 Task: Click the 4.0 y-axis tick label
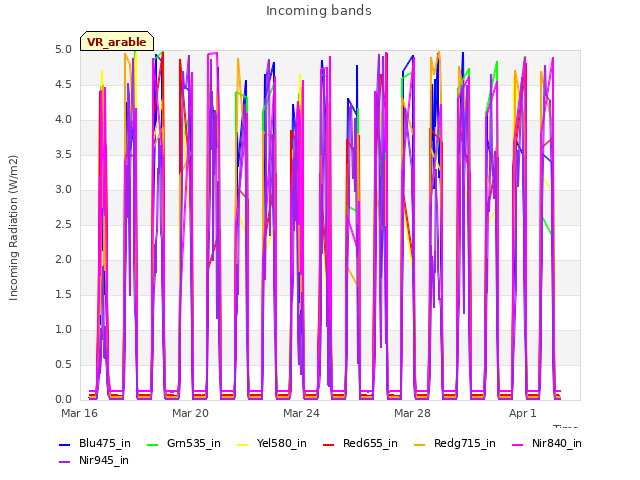63,120
